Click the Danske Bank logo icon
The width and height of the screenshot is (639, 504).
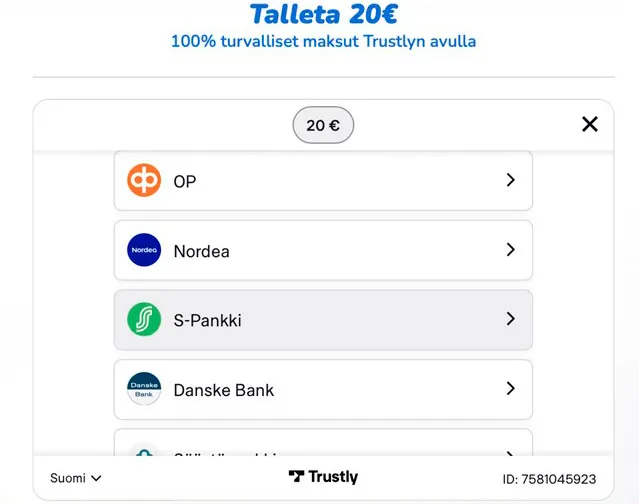pos(144,389)
